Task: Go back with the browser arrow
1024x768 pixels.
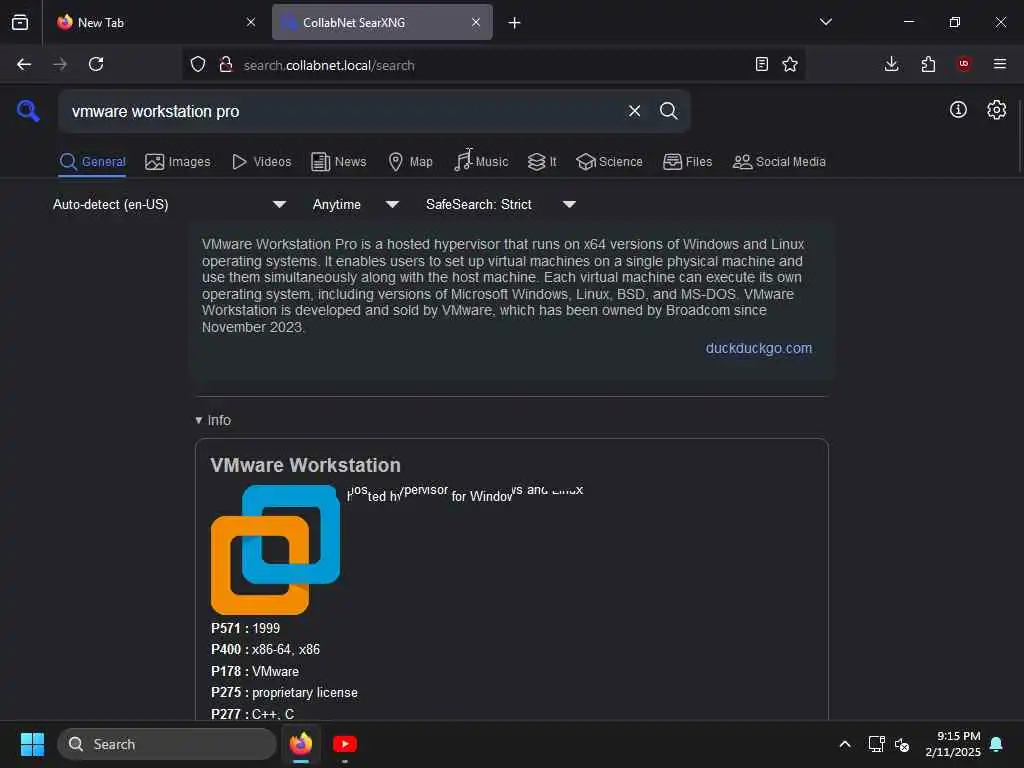Action: 24,65
